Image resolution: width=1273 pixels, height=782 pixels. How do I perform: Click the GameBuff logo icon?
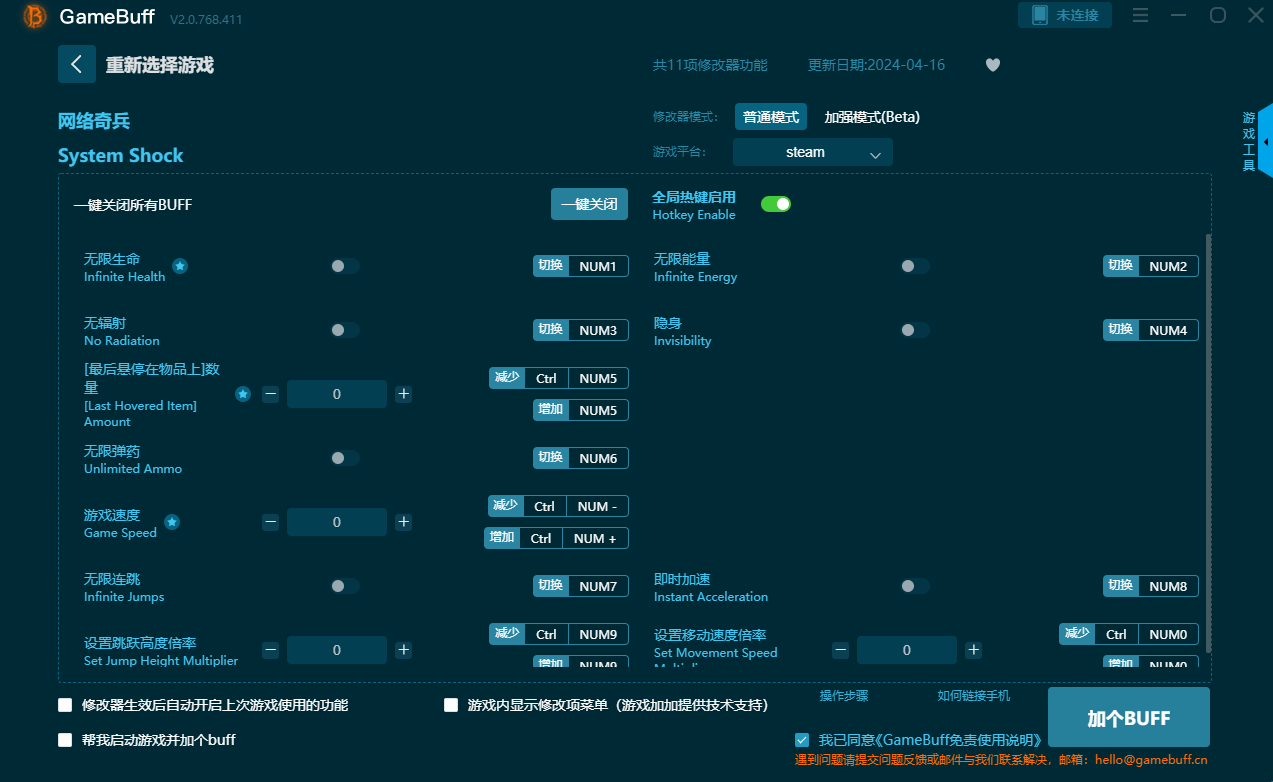tap(35, 16)
